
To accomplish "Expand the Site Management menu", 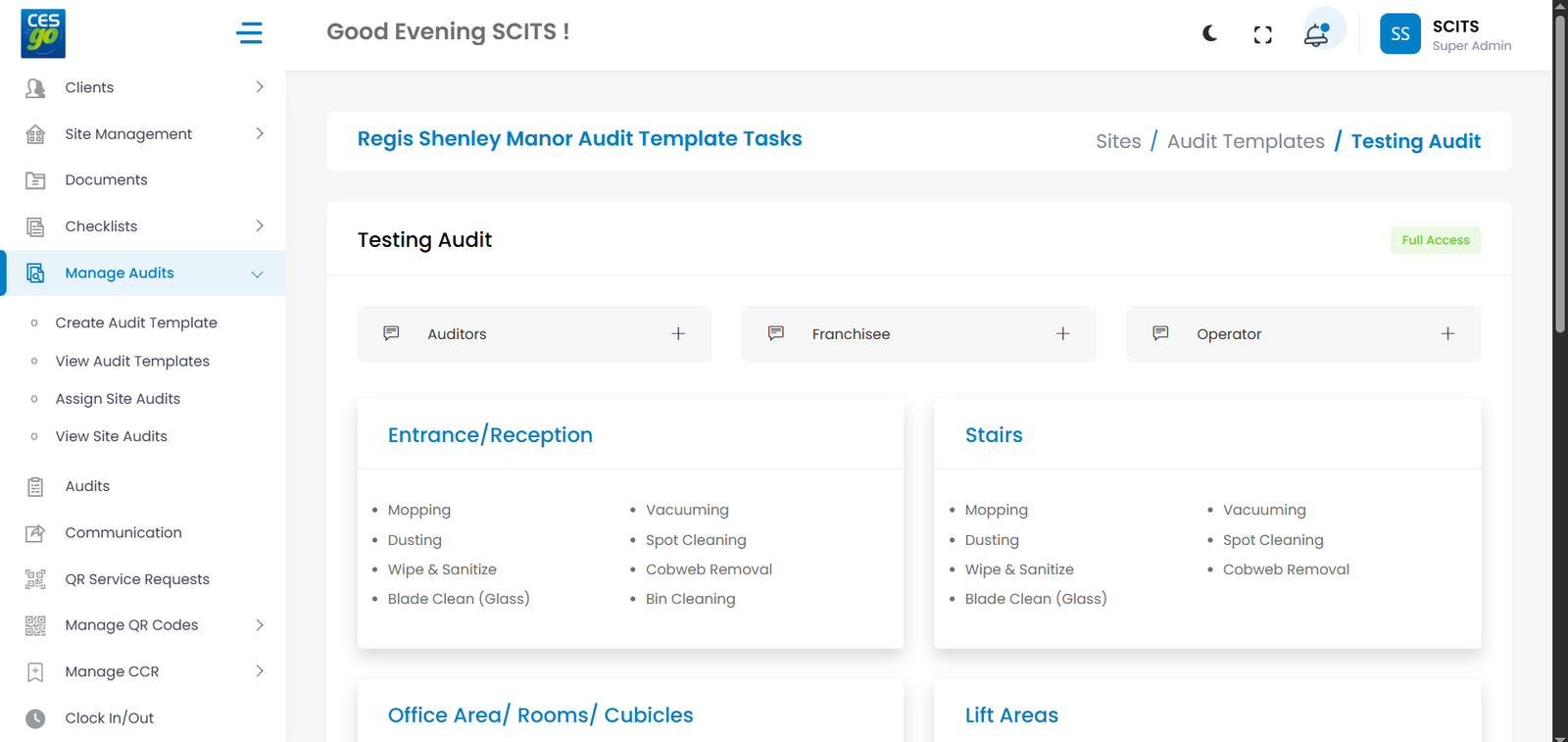I will pos(259,134).
